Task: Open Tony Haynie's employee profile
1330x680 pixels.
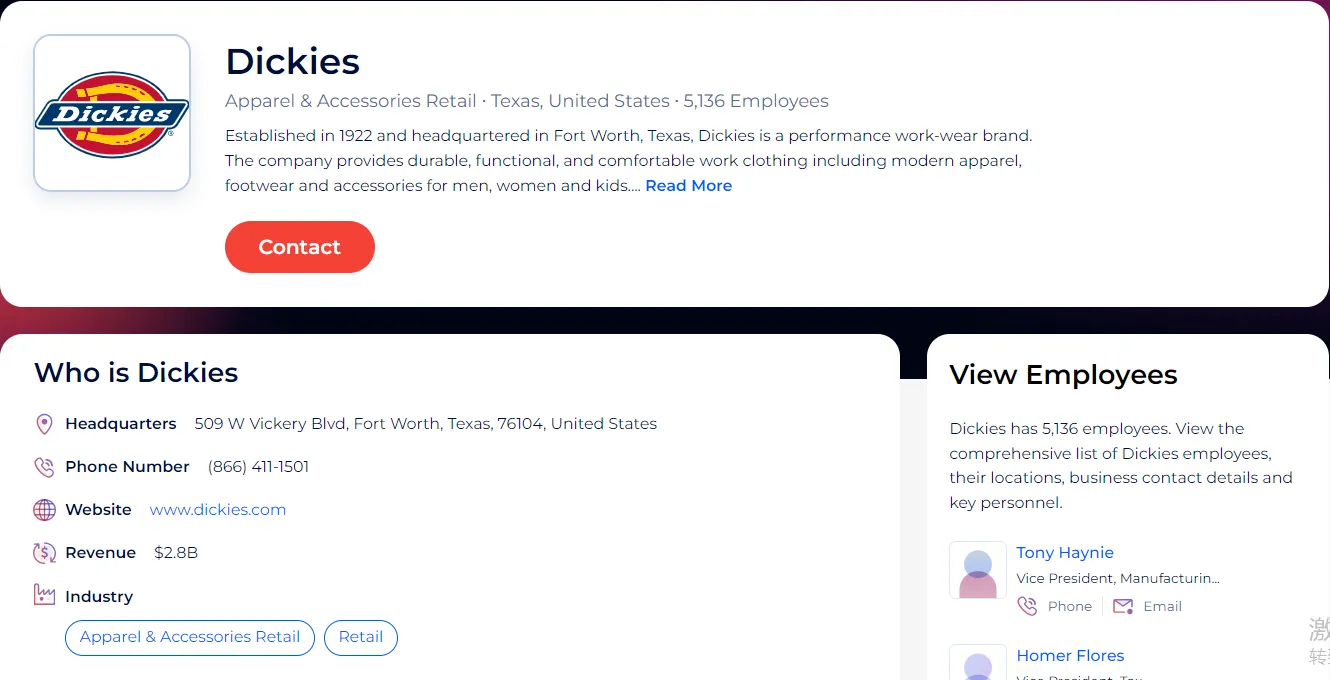Action: point(1064,553)
